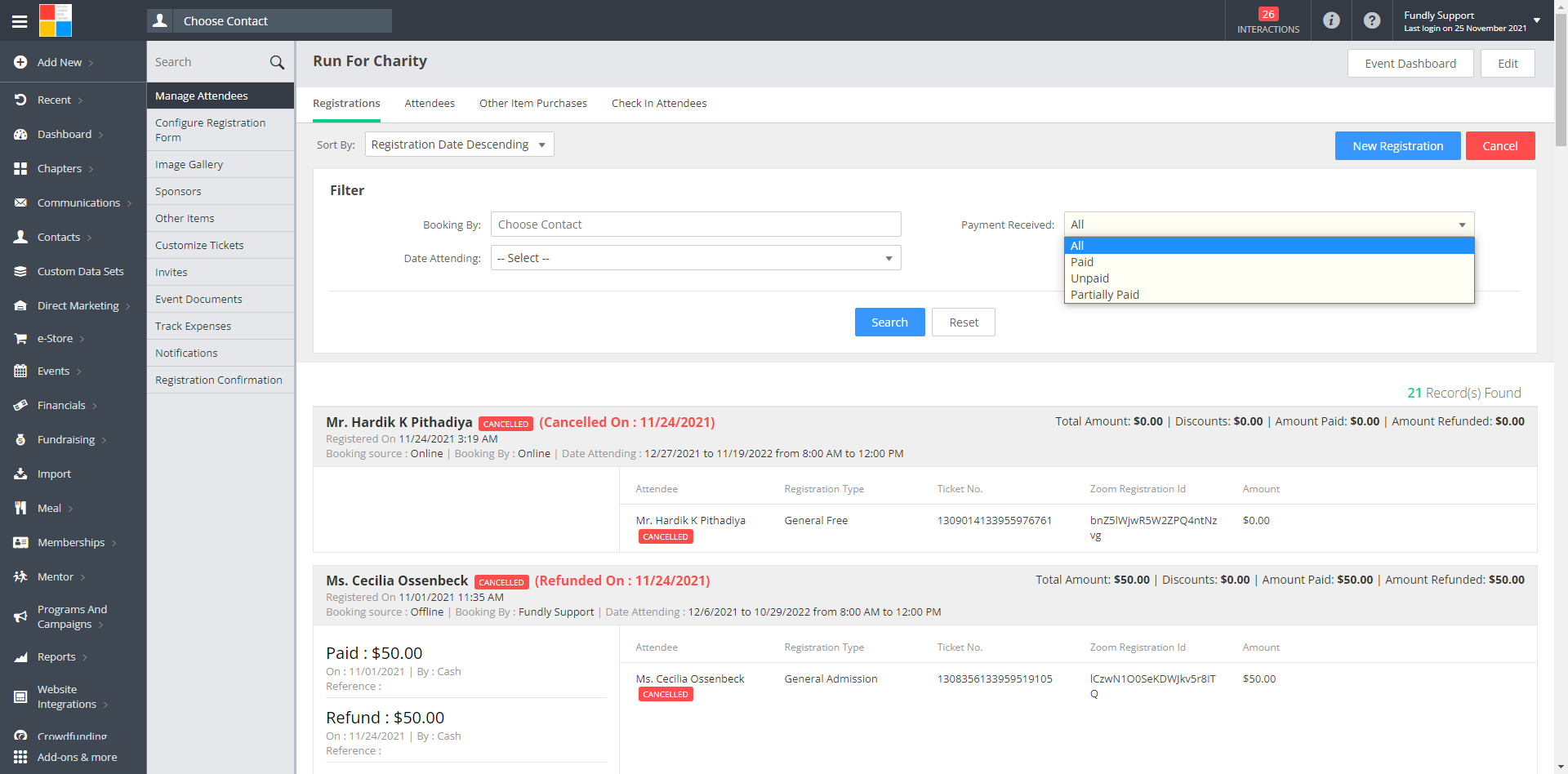This screenshot has width=1568, height=774.
Task: Click the Contacts person icon
Action: 20,237
